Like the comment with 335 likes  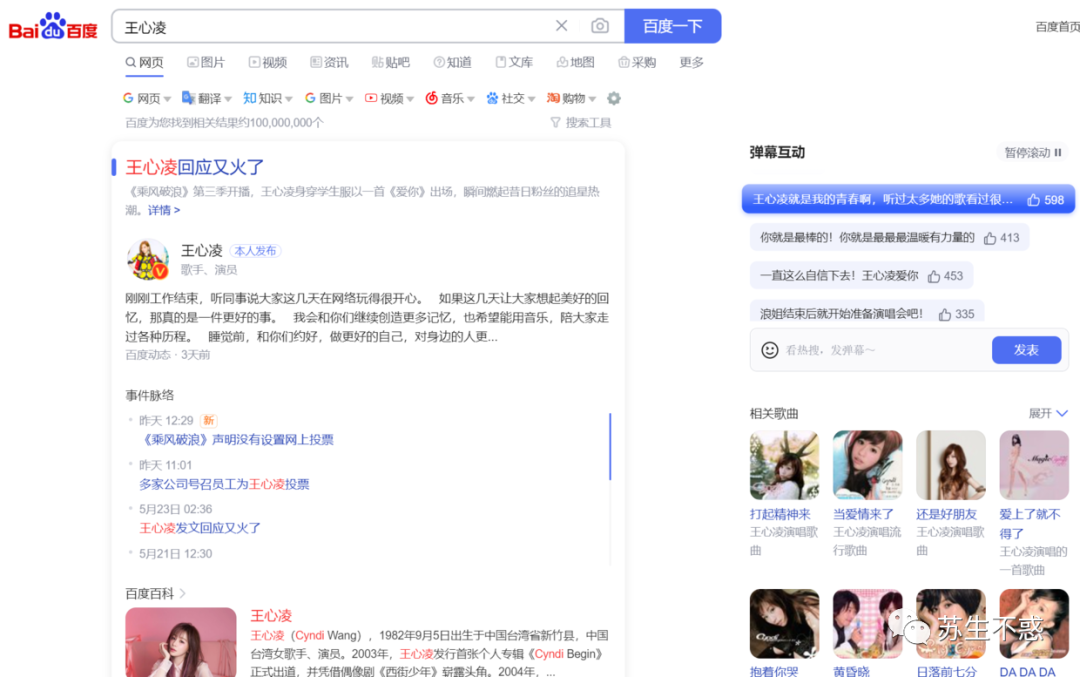(x=945, y=314)
